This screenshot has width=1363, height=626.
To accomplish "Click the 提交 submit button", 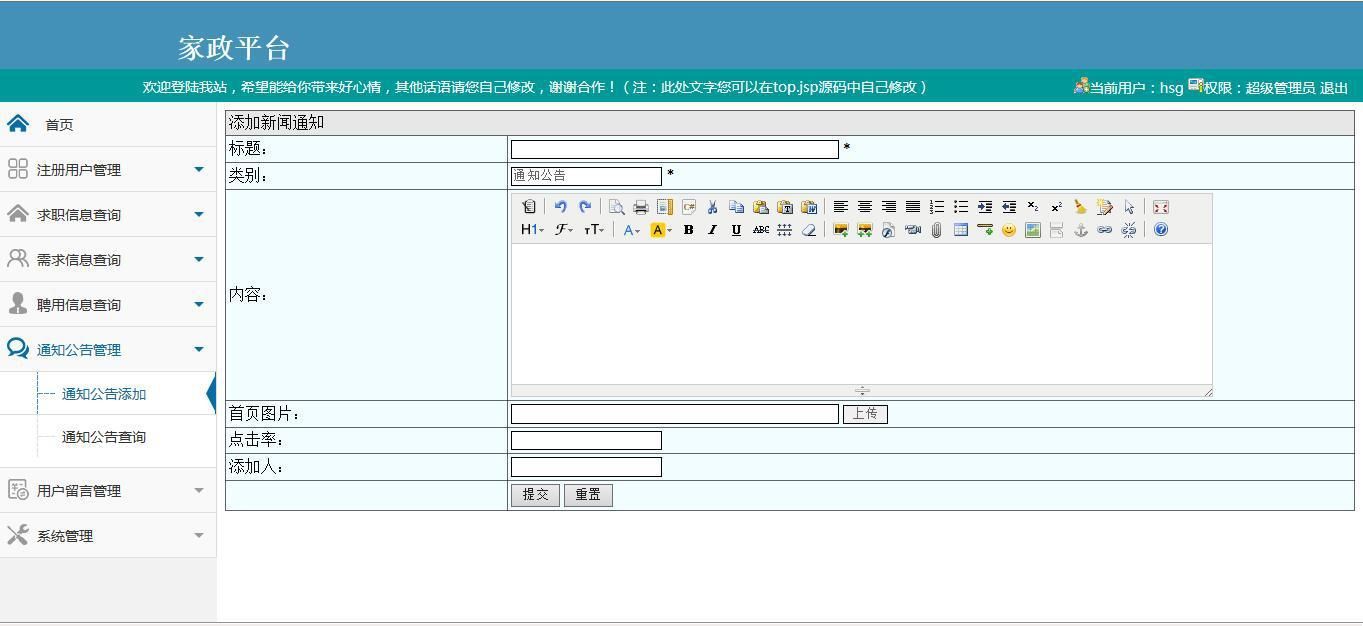I will coord(536,495).
